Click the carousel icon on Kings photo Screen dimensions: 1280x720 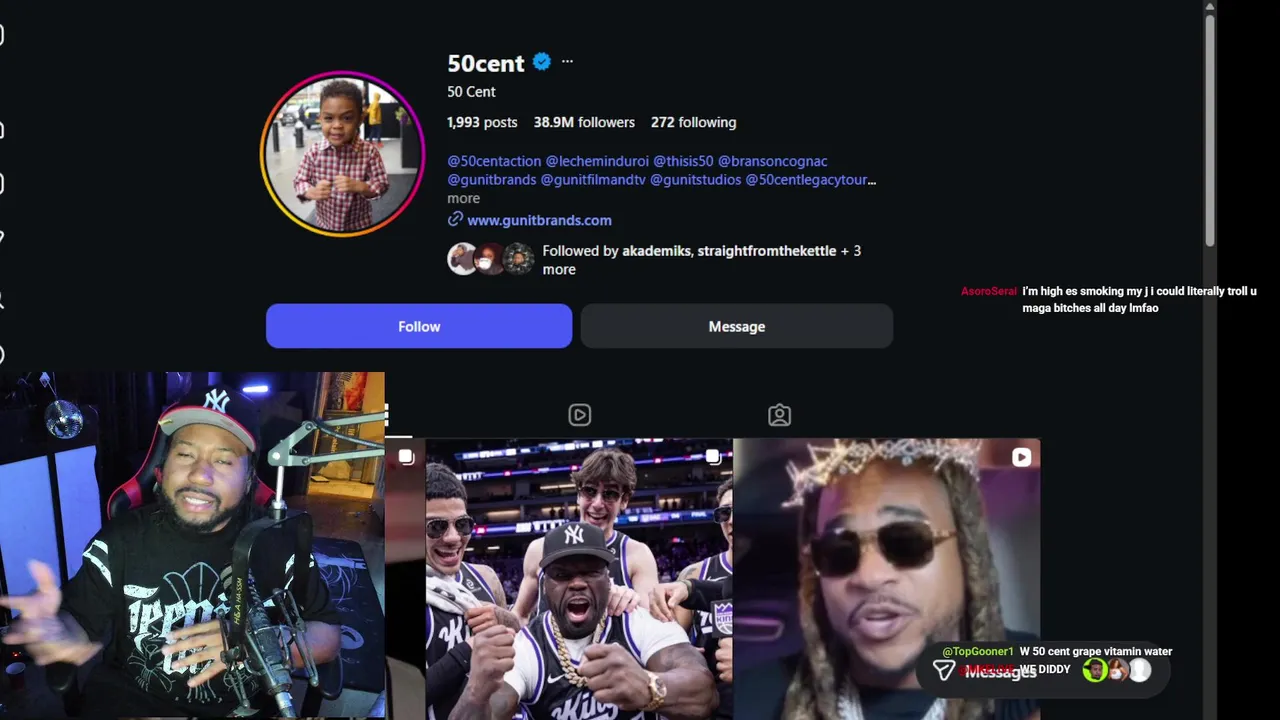click(712, 457)
